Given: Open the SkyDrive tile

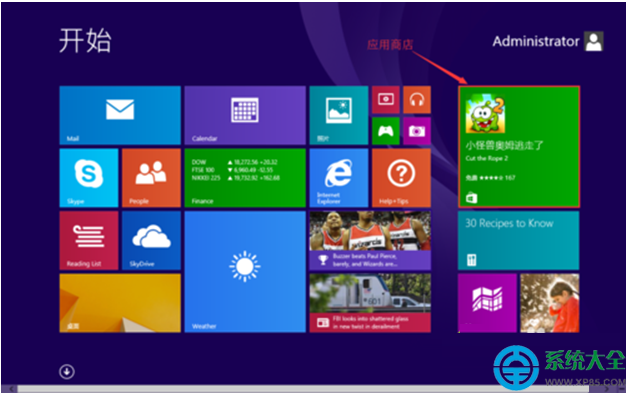Looking at the screenshot, I should coord(151,240).
